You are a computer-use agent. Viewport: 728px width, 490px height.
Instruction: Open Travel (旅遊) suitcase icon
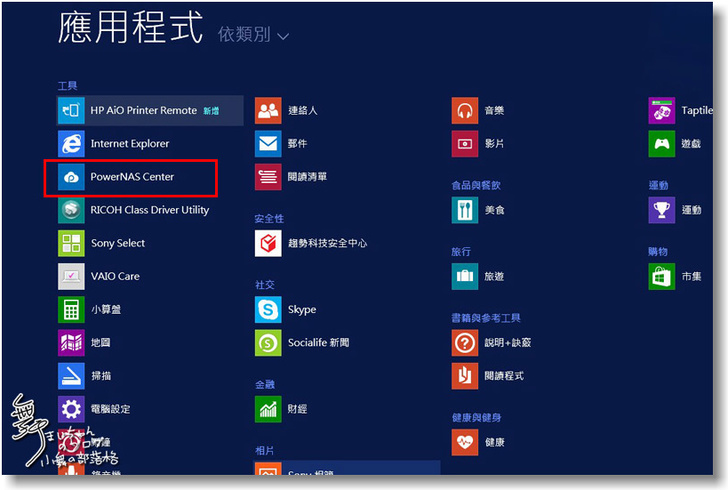click(465, 276)
